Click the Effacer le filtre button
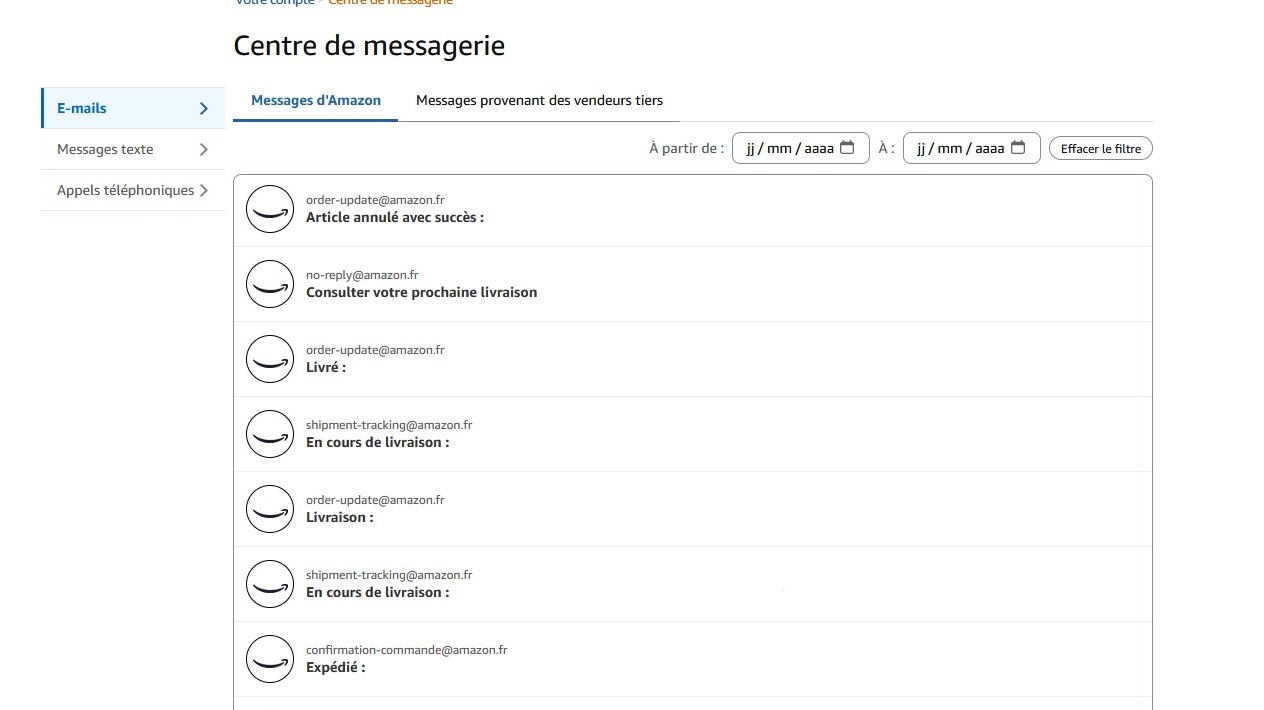Viewport: 1264px width, 710px height. coord(1101,148)
